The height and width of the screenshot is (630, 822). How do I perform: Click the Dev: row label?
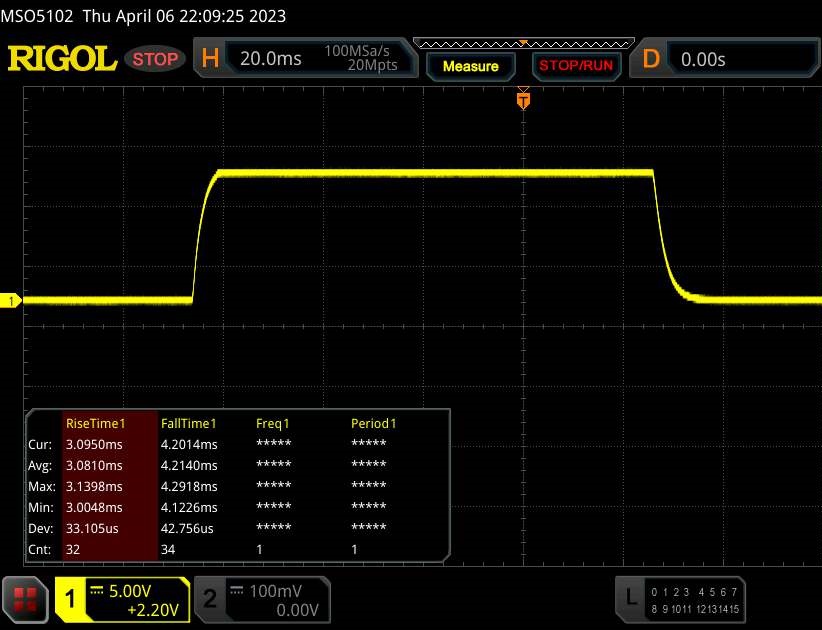pos(40,528)
